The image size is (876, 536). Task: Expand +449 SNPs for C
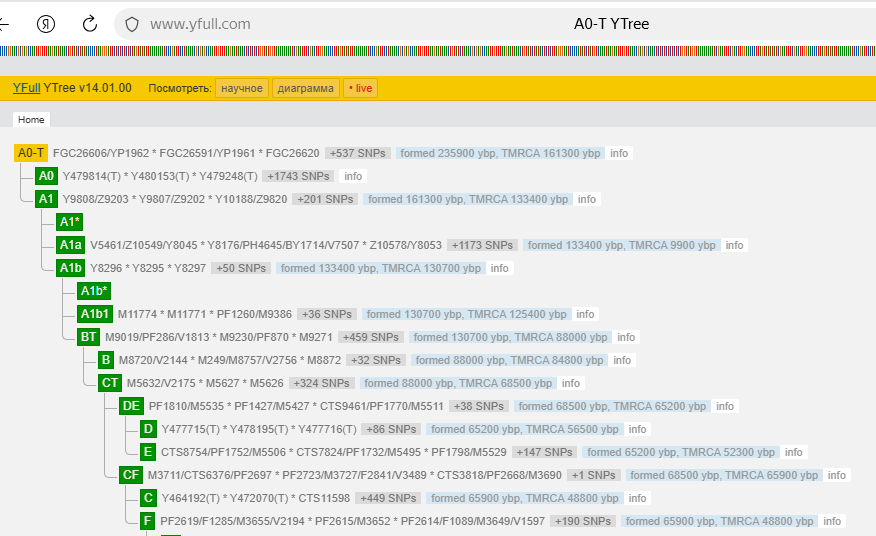pyautogui.click(x=388, y=498)
